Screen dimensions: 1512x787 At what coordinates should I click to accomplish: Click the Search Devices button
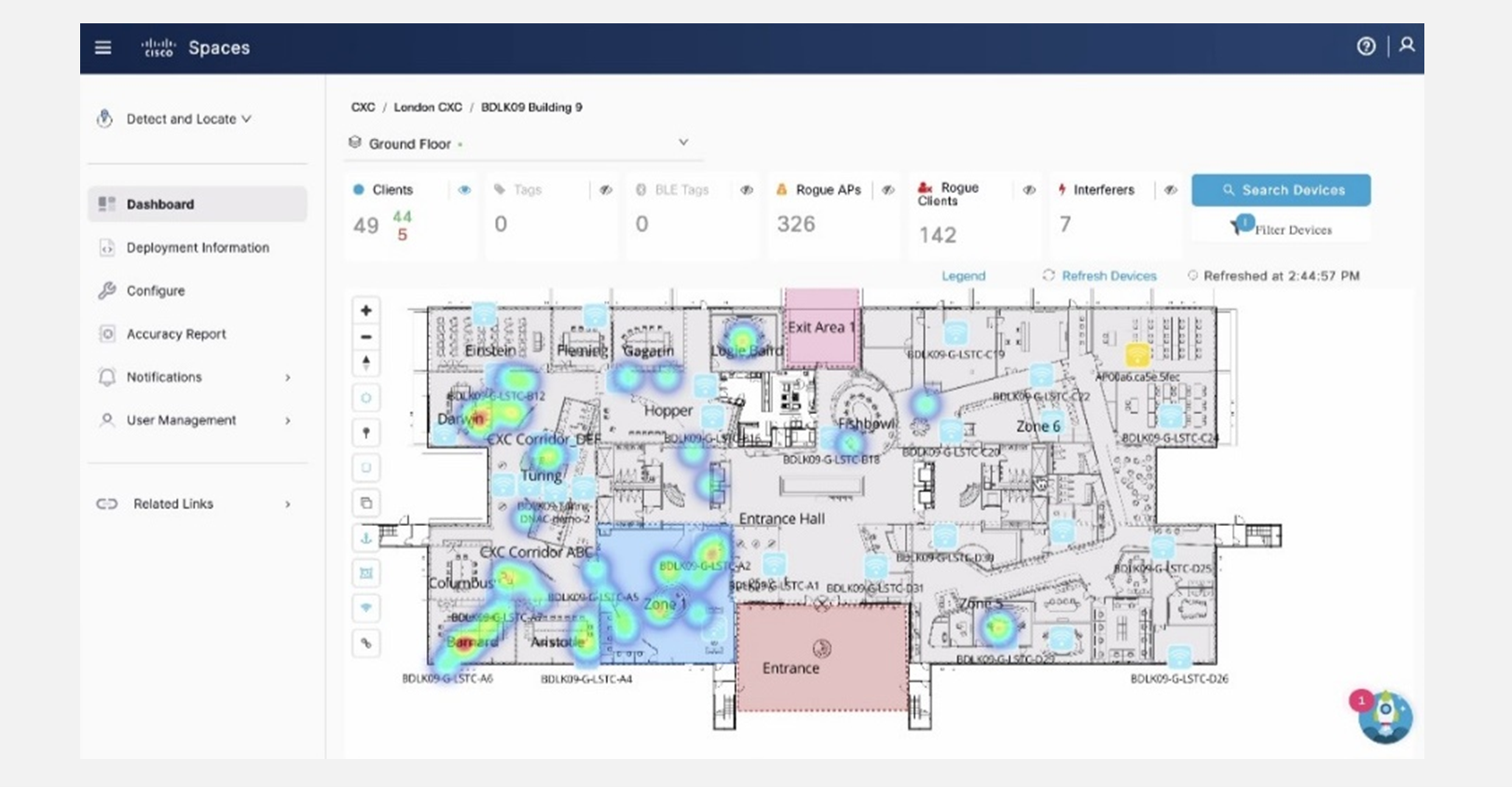click(x=1281, y=190)
